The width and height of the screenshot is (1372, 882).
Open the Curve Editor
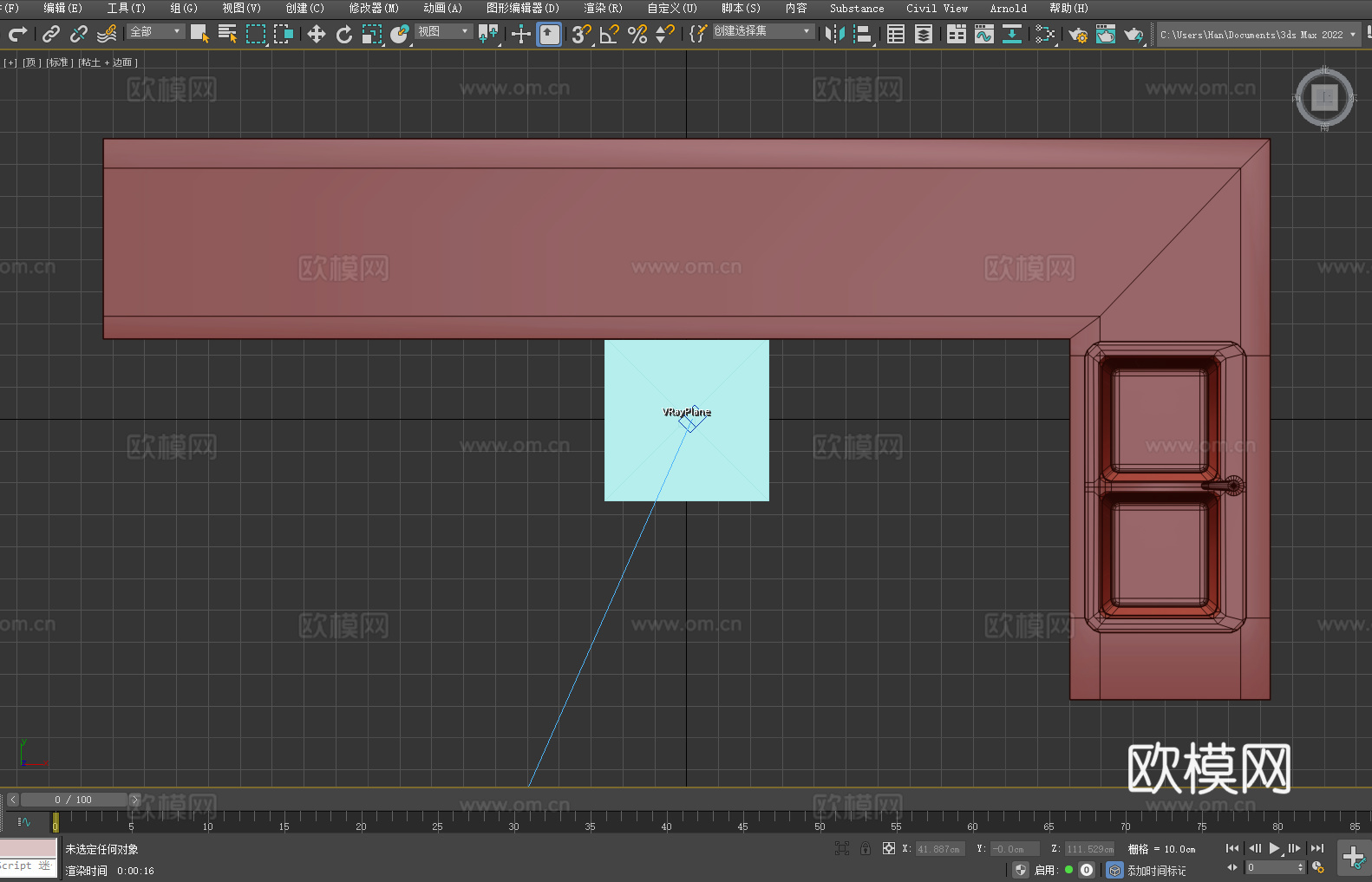[x=984, y=34]
